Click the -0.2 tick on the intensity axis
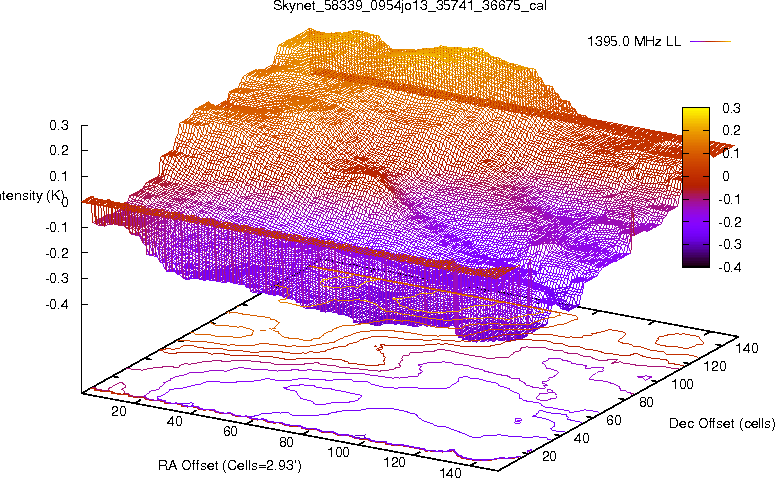Image resolution: width=775 pixels, height=478 pixels. [x=57, y=253]
